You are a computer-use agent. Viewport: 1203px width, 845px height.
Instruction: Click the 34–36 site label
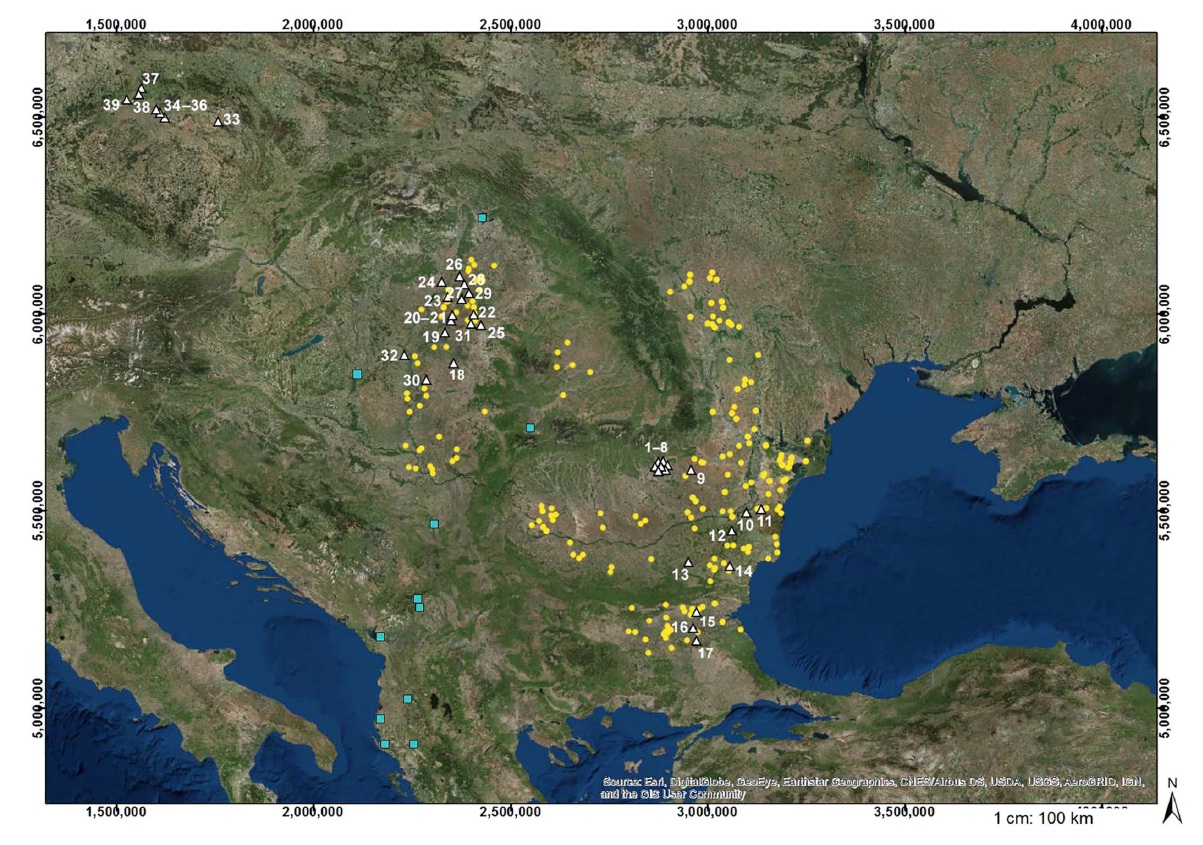pyautogui.click(x=185, y=105)
